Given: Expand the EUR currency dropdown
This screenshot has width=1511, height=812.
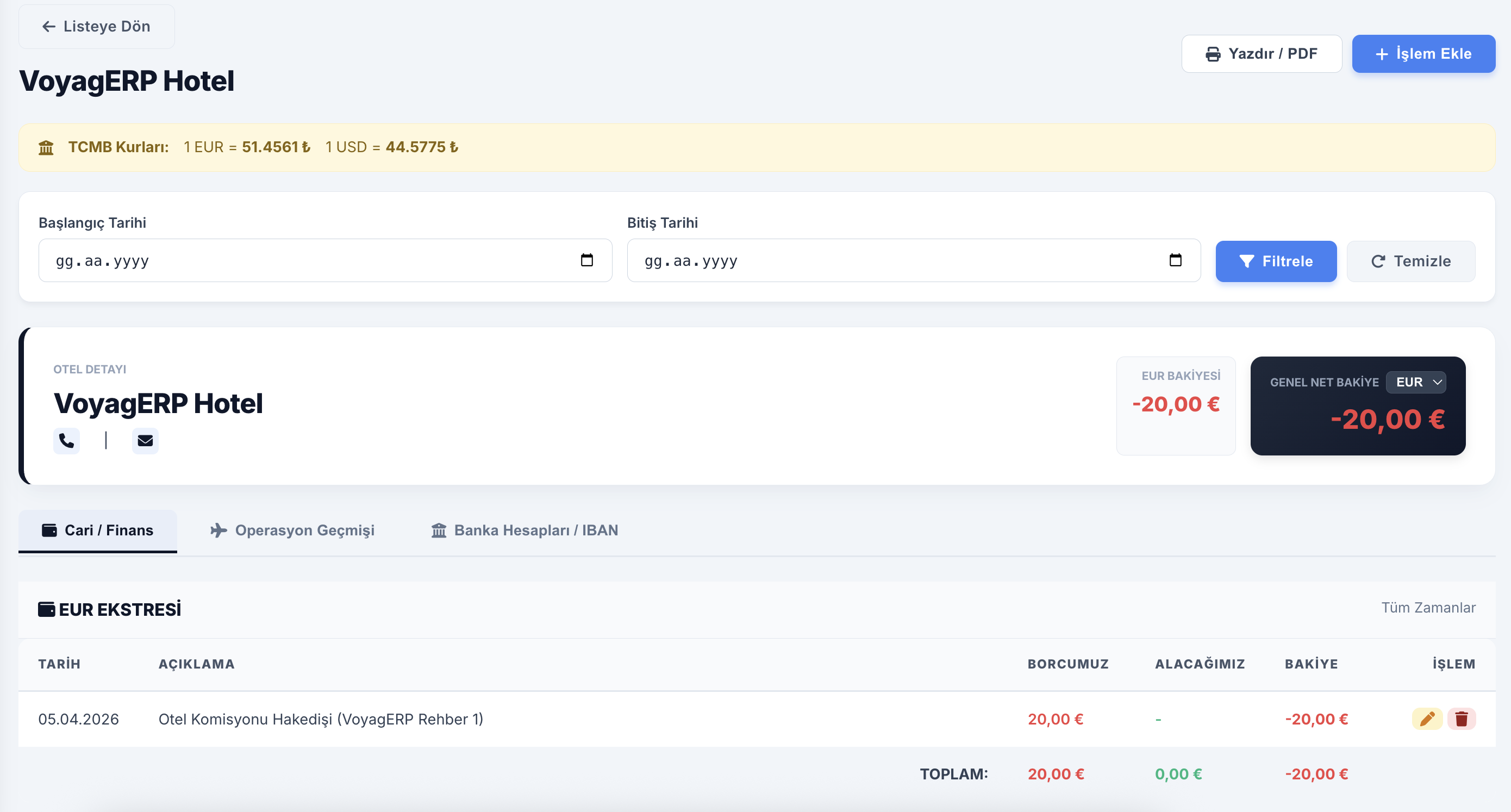Looking at the screenshot, I should (1415, 382).
